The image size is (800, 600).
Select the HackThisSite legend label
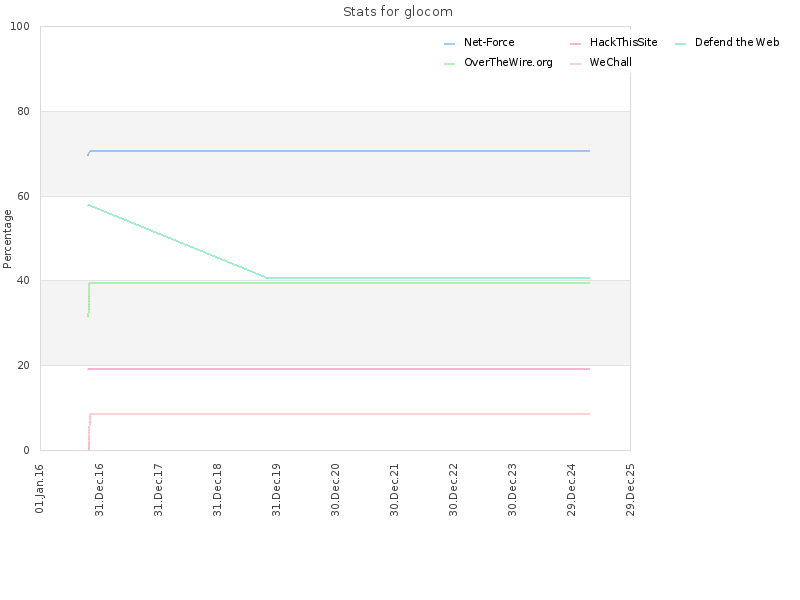(x=623, y=42)
